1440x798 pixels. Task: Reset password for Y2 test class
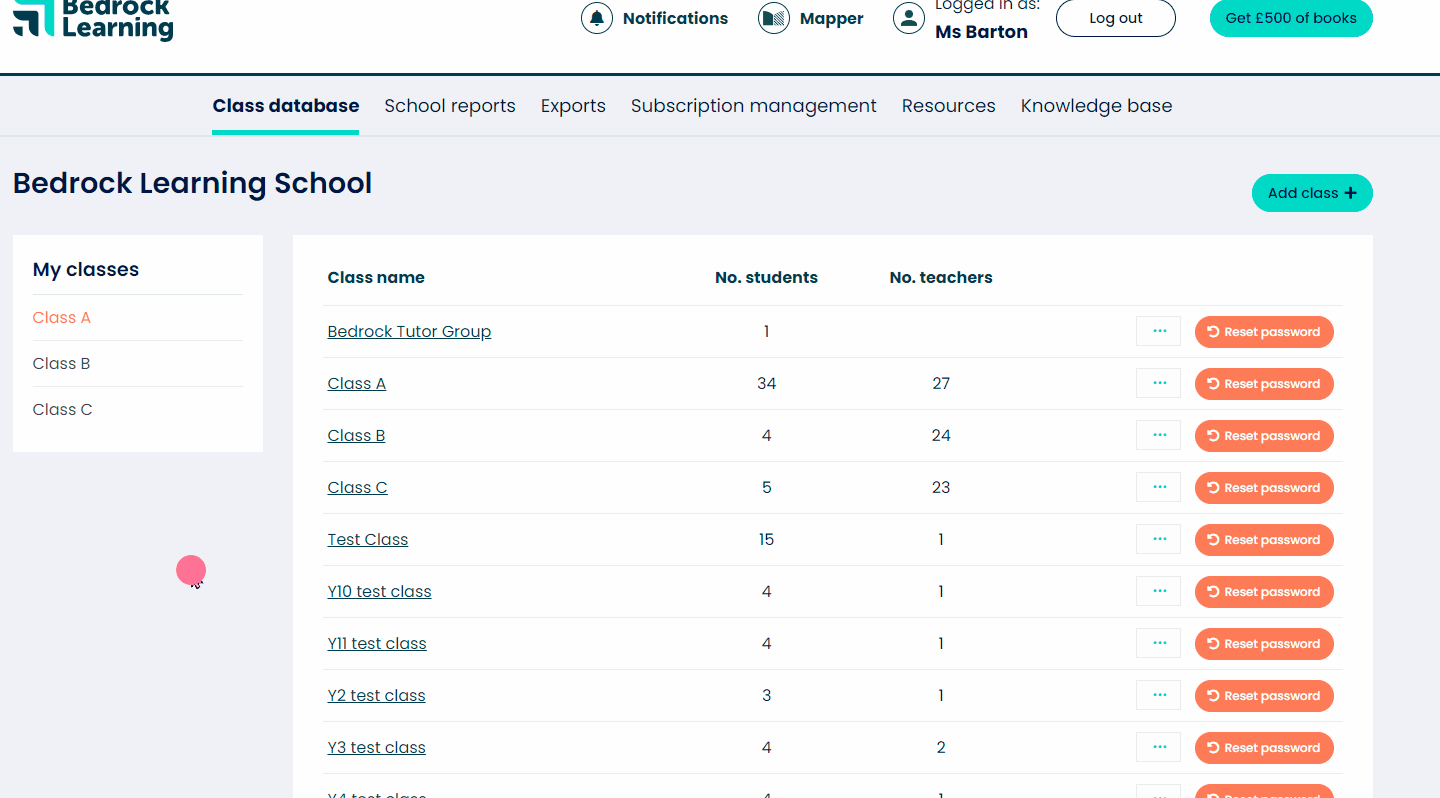[1264, 696]
